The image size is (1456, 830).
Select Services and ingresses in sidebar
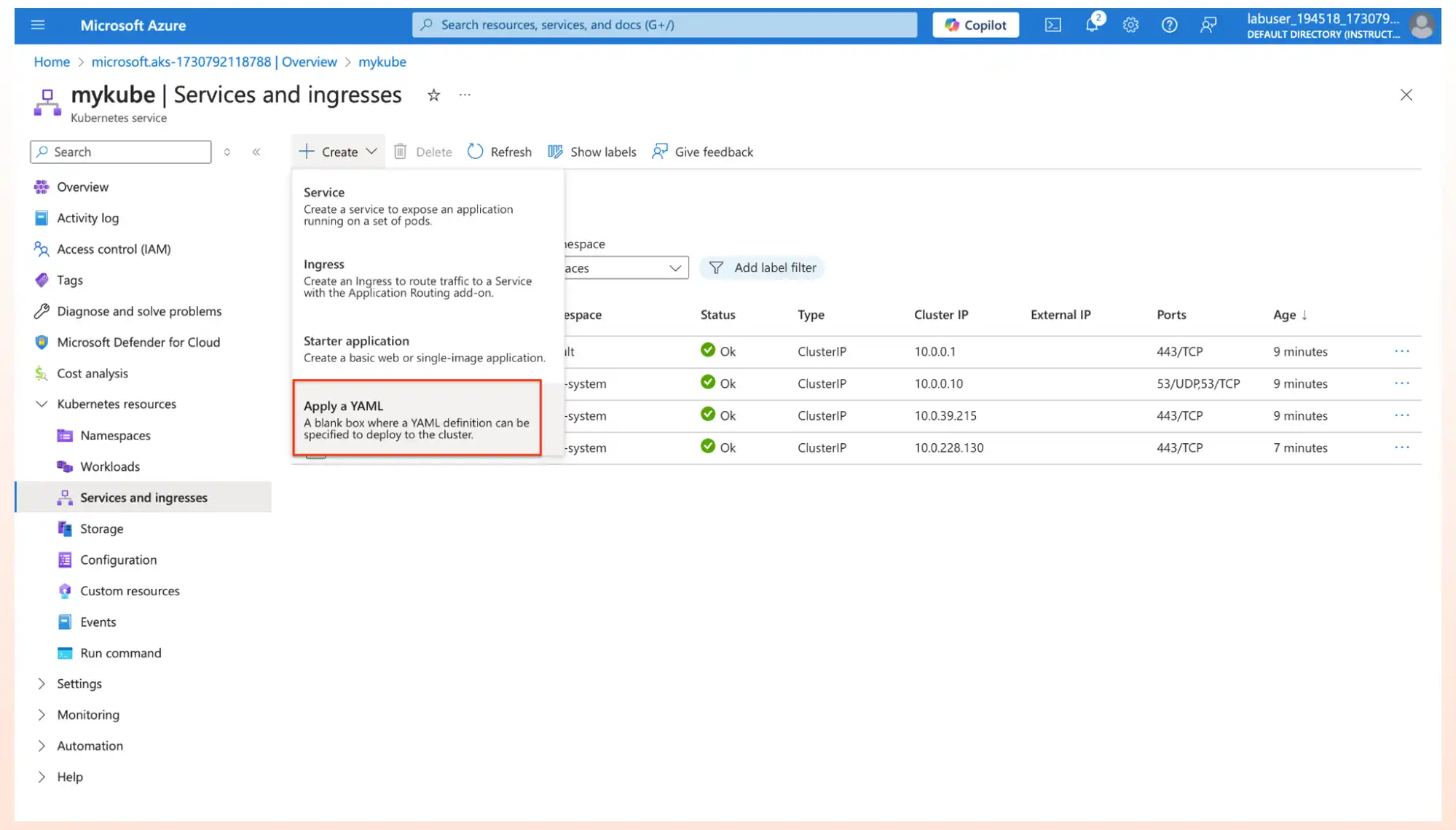coord(143,498)
